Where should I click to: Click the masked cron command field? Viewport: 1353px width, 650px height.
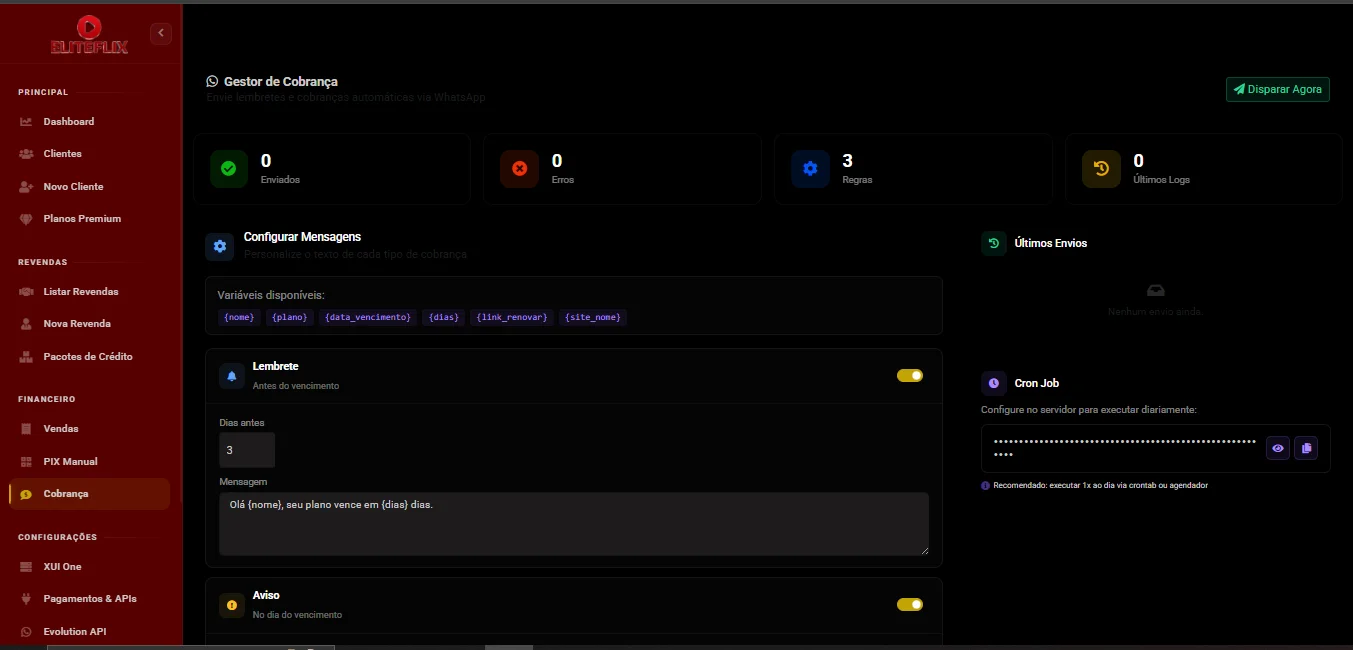tap(1125, 448)
